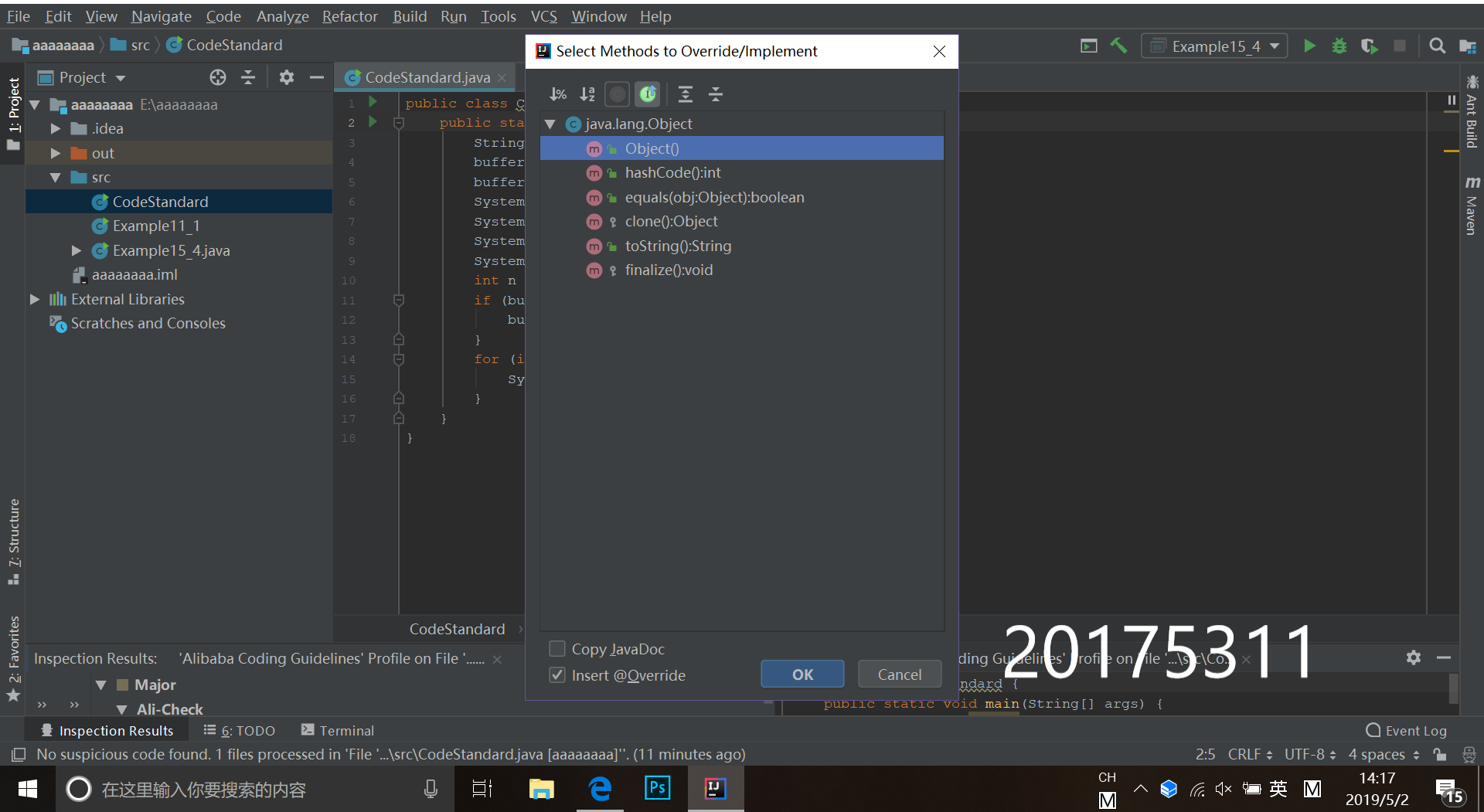Collapse the src folder
This screenshot has width=1484, height=812.
55,177
